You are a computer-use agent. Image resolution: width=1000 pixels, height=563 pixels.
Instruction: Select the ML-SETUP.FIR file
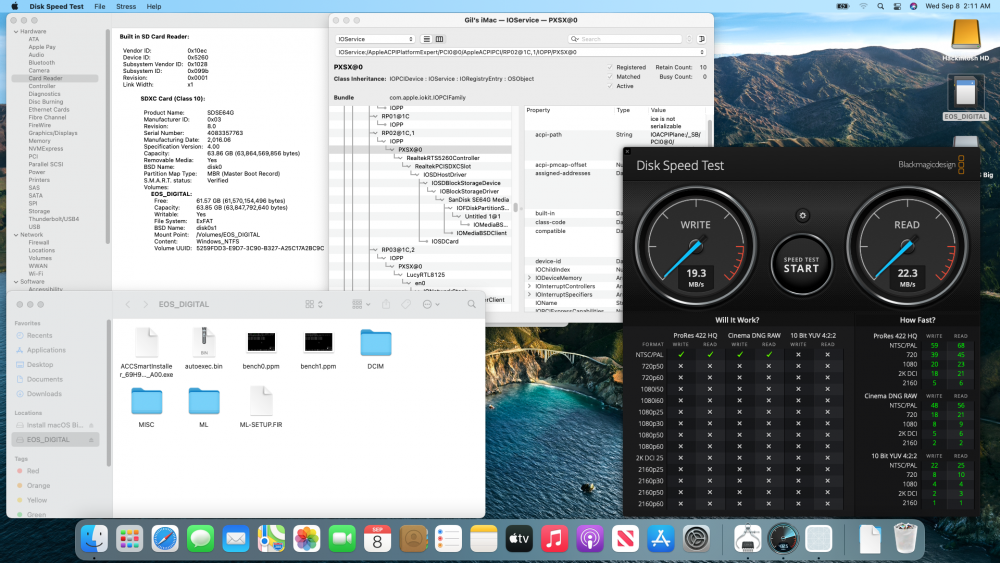[x=261, y=407]
